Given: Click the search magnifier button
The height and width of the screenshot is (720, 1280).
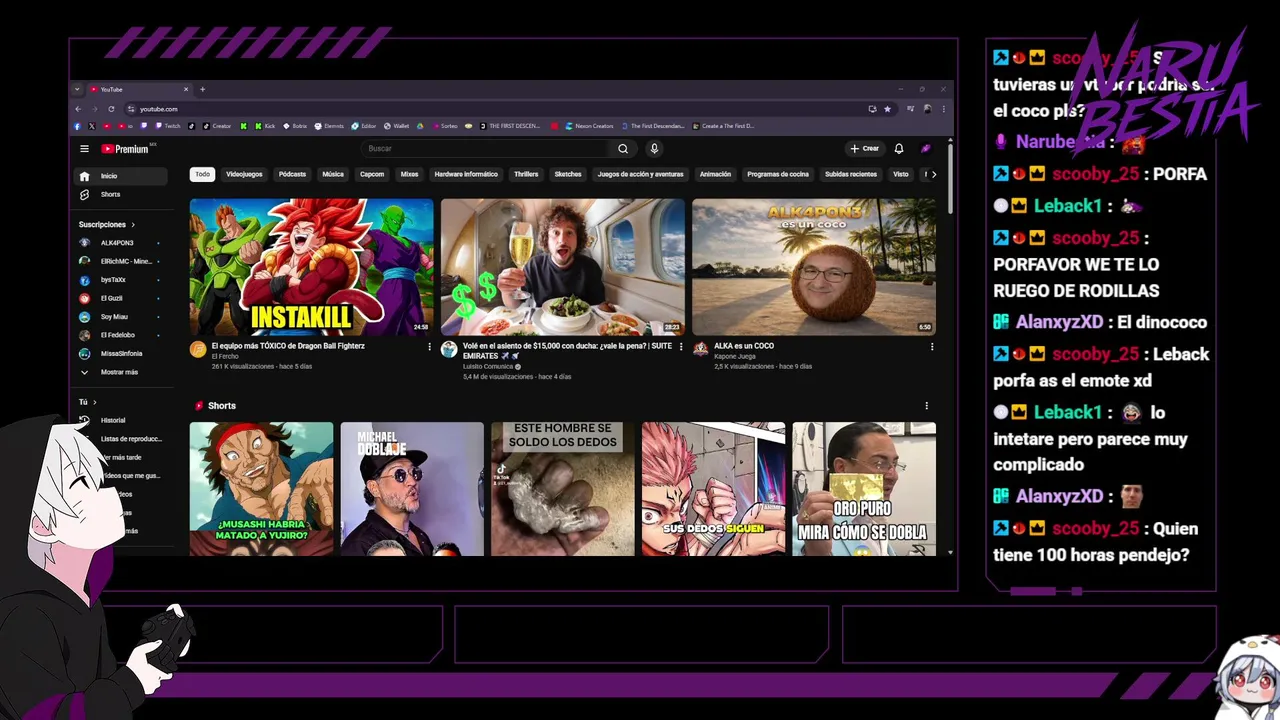Looking at the screenshot, I should tap(622, 149).
